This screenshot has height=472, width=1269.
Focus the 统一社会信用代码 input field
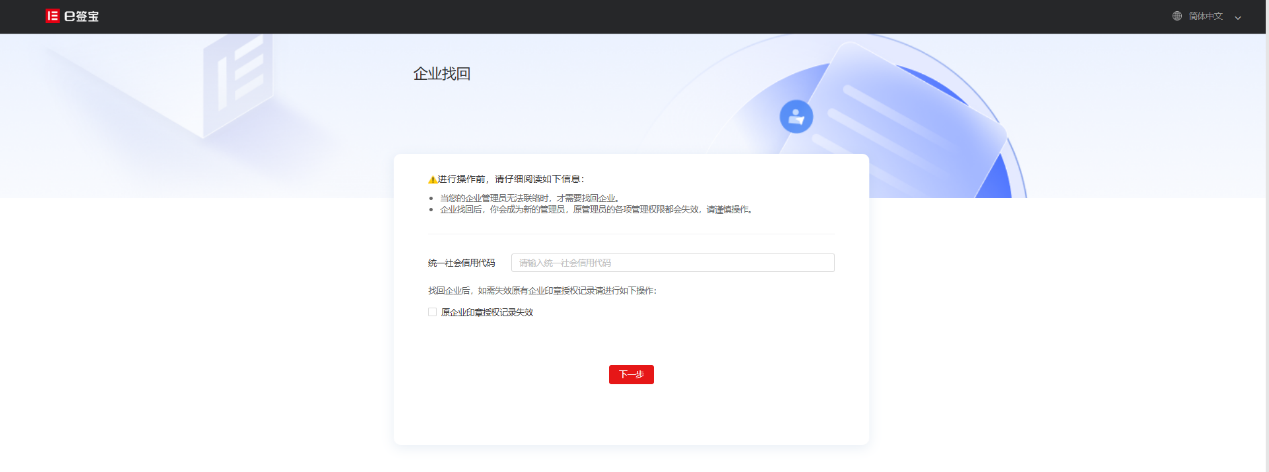coord(672,263)
